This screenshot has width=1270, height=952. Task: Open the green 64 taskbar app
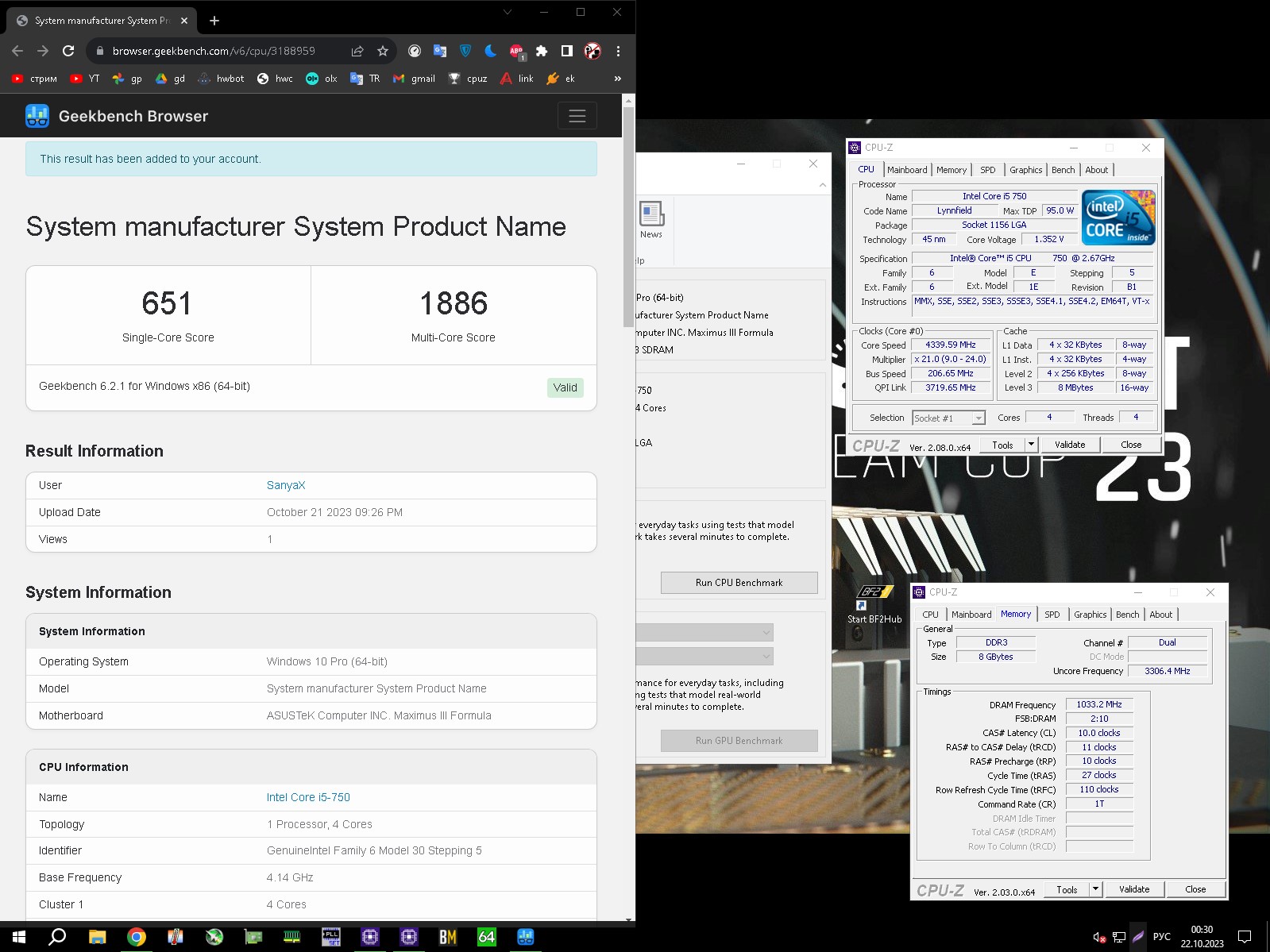coord(487,937)
